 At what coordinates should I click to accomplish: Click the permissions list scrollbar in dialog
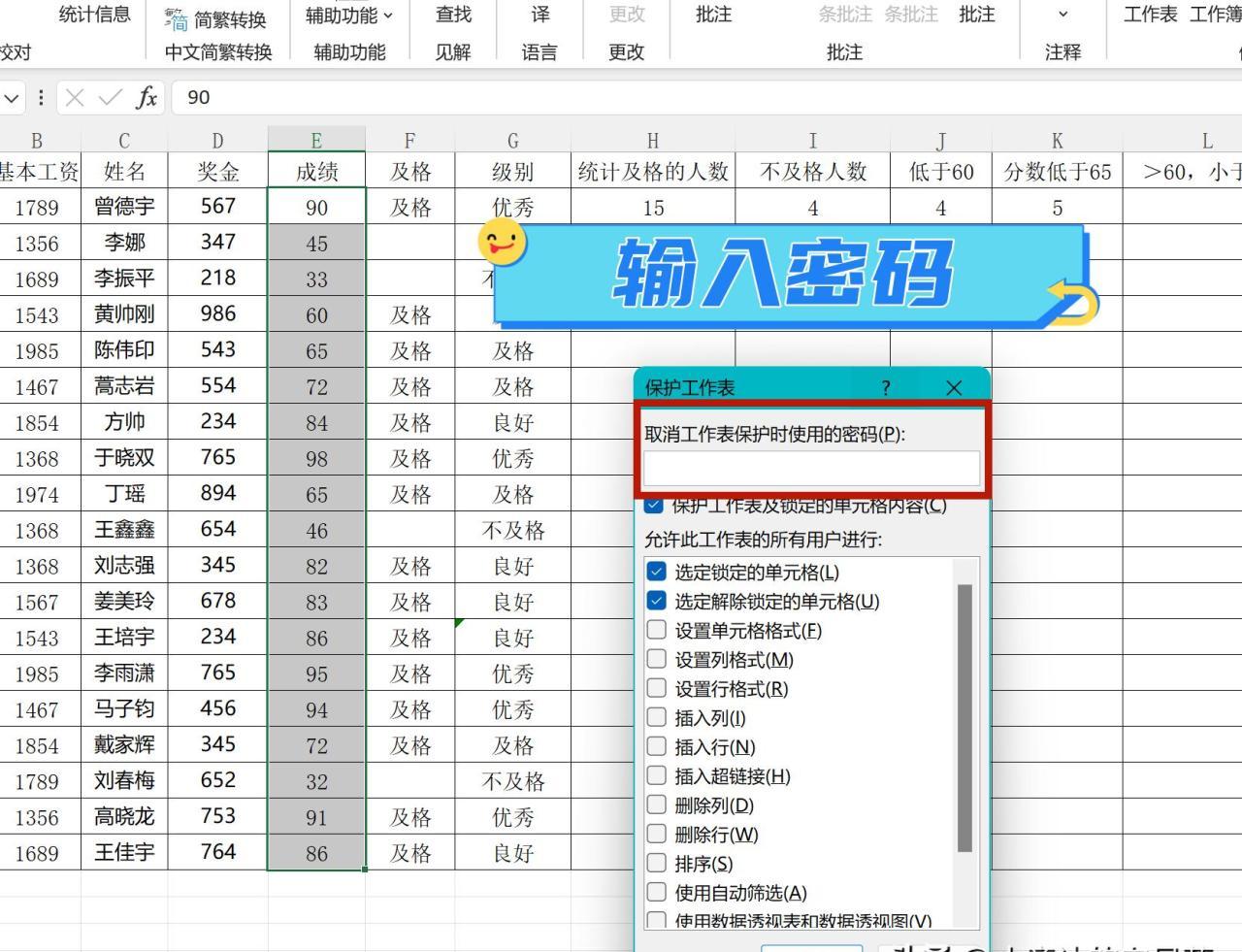tap(964, 718)
